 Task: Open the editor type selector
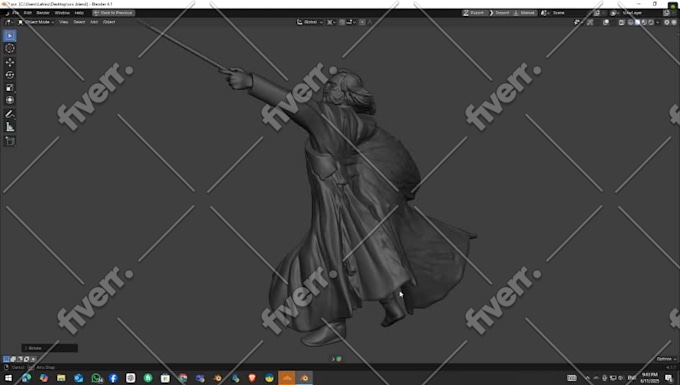pos(9,22)
